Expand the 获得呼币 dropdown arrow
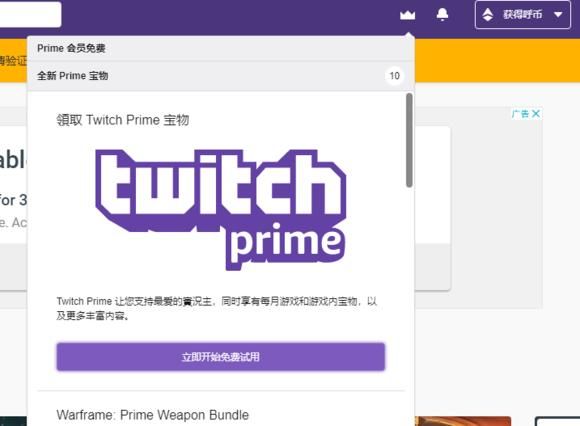This screenshot has height=426, width=580. click(x=558, y=15)
